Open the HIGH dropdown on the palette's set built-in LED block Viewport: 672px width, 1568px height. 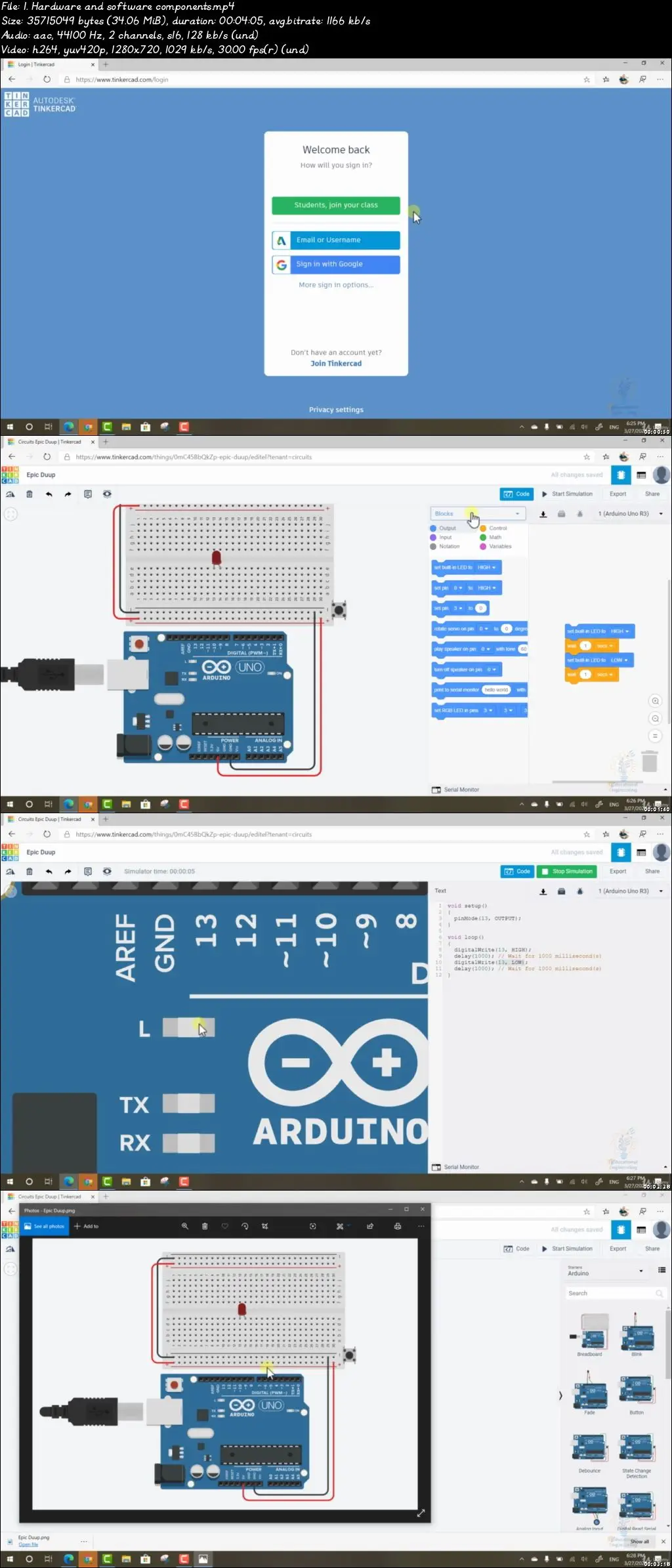(x=486, y=567)
